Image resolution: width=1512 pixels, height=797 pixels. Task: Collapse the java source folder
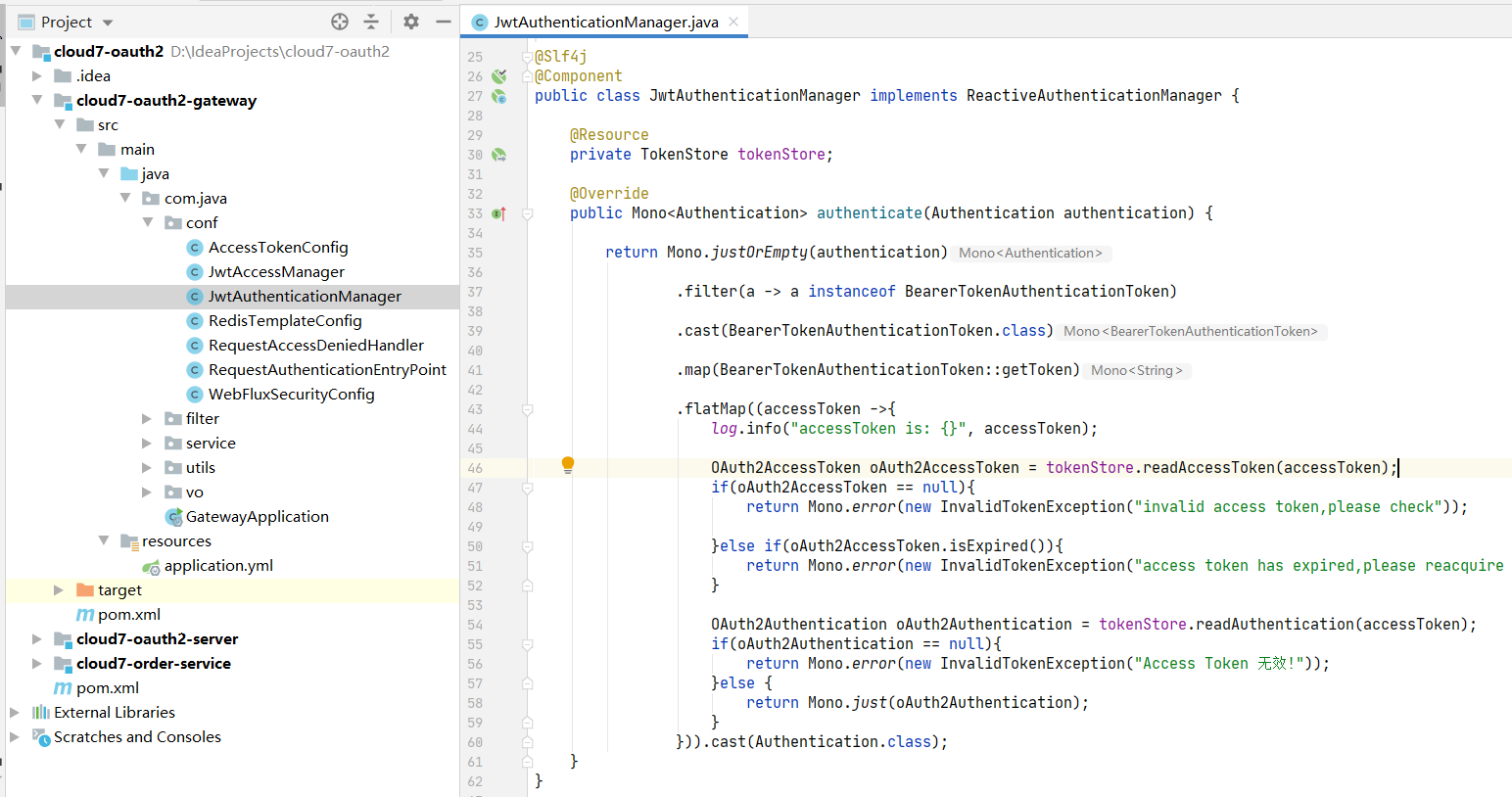pyautogui.click(x=104, y=173)
